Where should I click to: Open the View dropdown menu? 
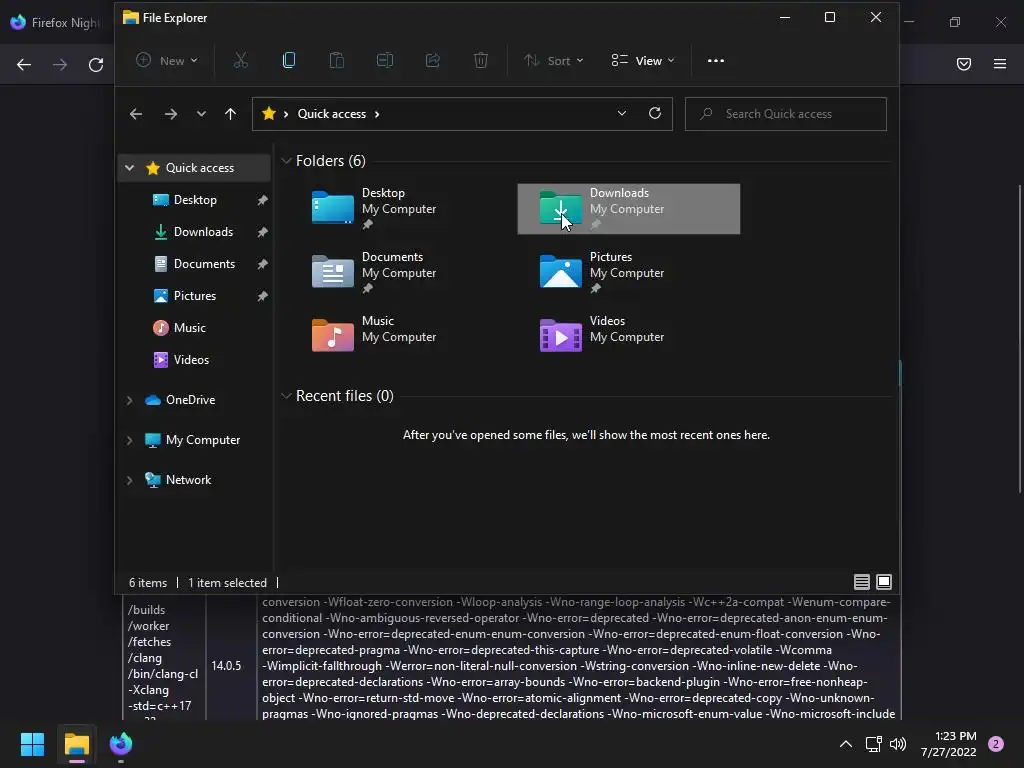[643, 61]
